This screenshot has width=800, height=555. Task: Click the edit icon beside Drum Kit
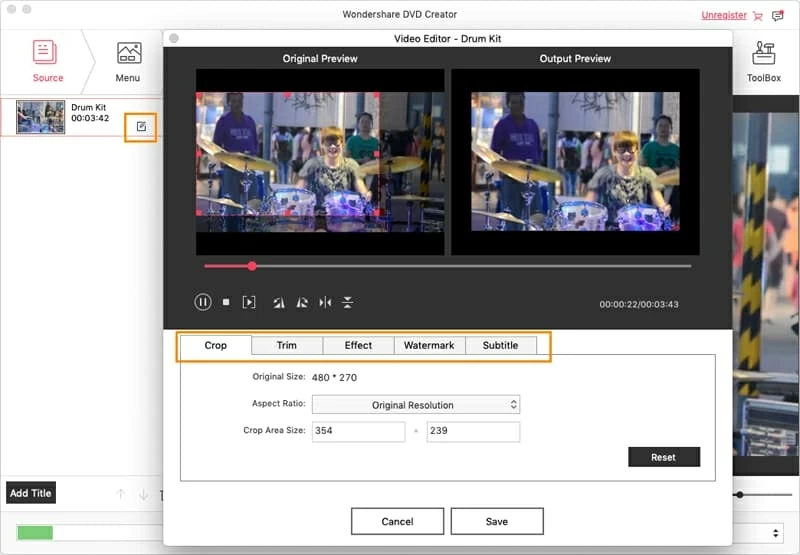[x=141, y=126]
